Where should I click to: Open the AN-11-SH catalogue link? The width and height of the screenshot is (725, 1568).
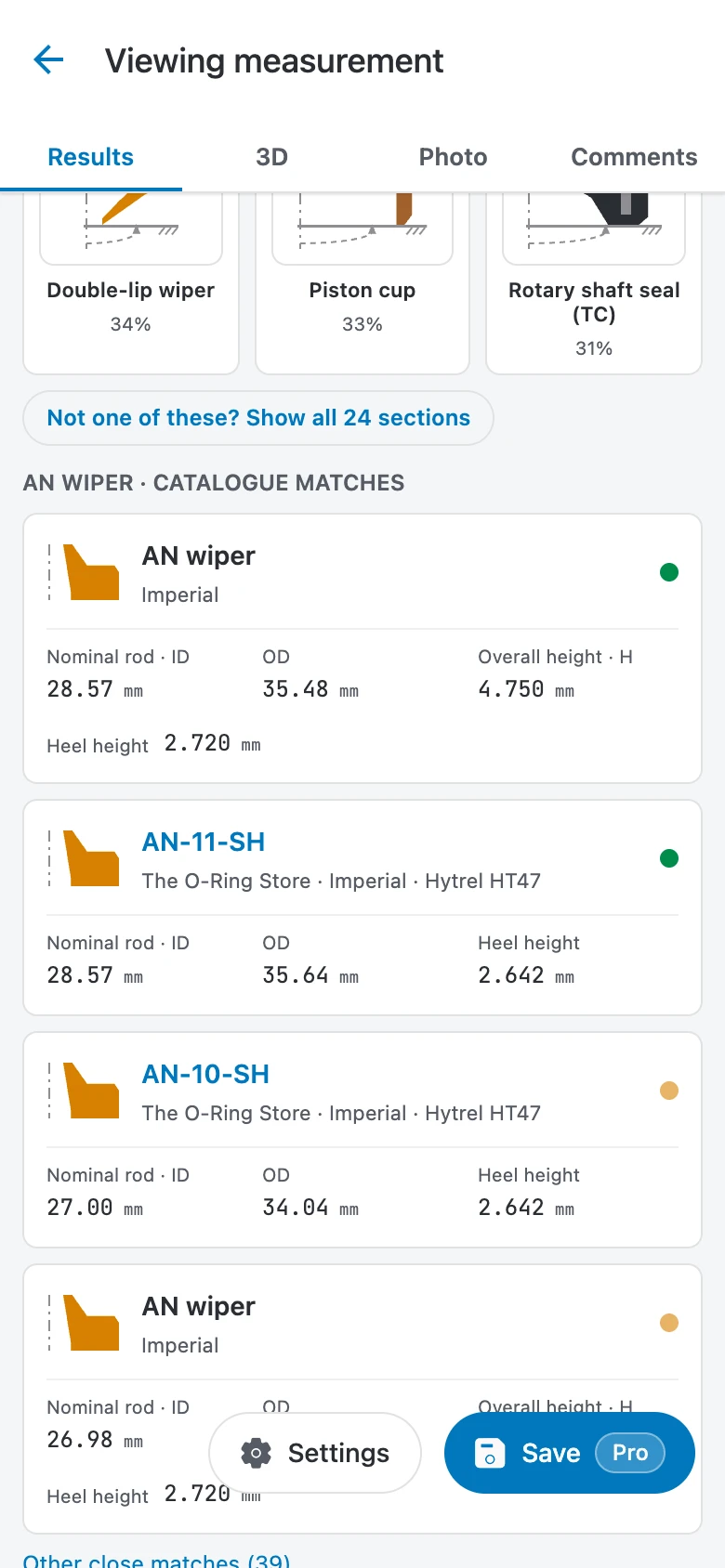(x=204, y=842)
